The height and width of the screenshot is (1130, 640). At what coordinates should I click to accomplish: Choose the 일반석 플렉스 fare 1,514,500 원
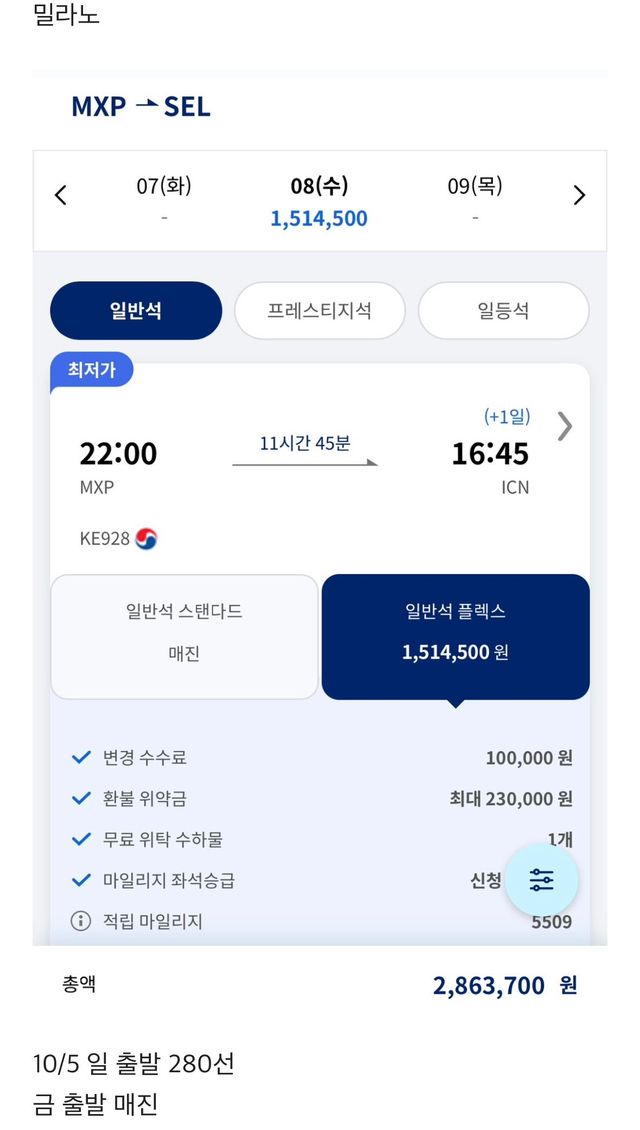coord(455,636)
